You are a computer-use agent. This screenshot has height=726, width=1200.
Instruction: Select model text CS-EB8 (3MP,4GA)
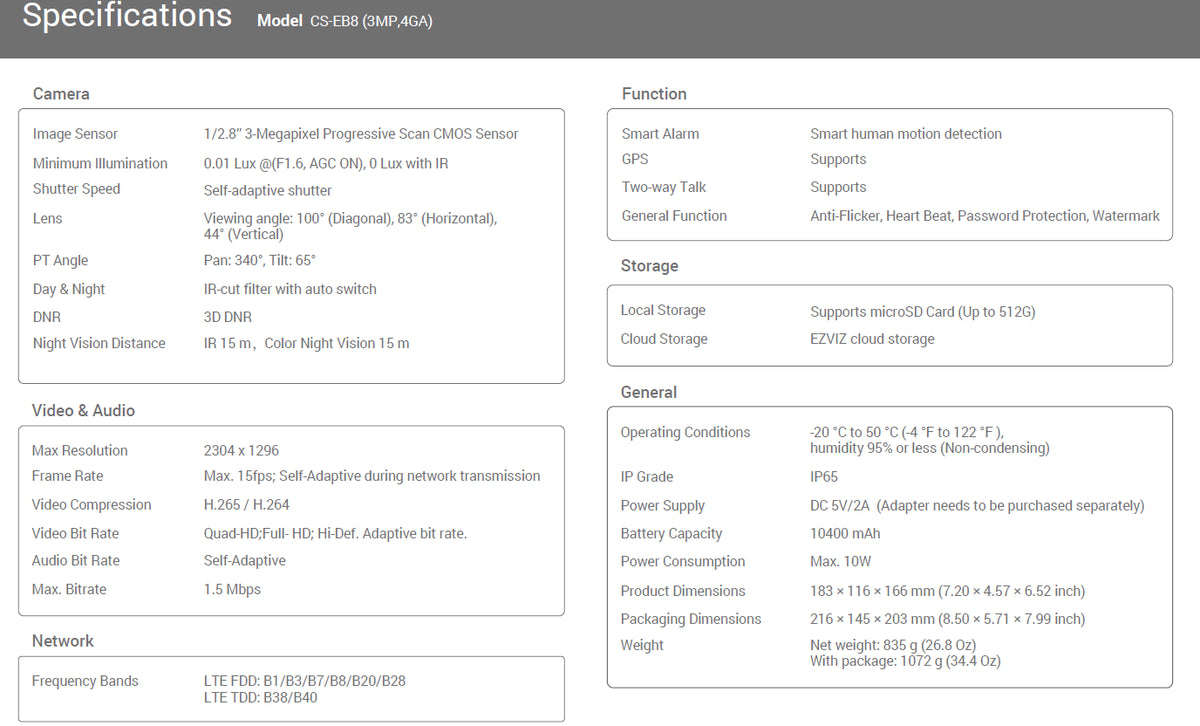[x=371, y=21]
